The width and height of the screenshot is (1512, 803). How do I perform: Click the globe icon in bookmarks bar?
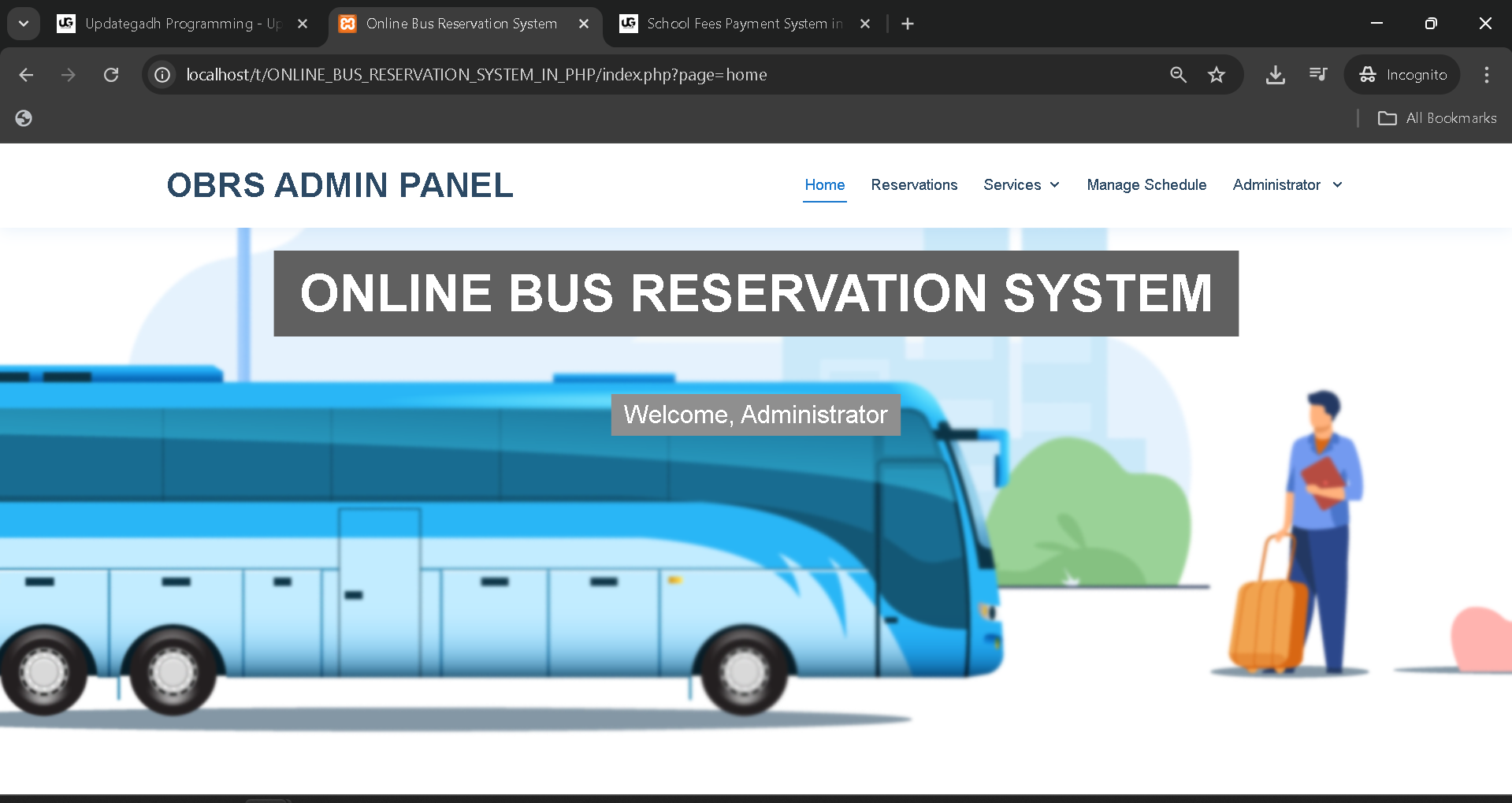pos(24,118)
